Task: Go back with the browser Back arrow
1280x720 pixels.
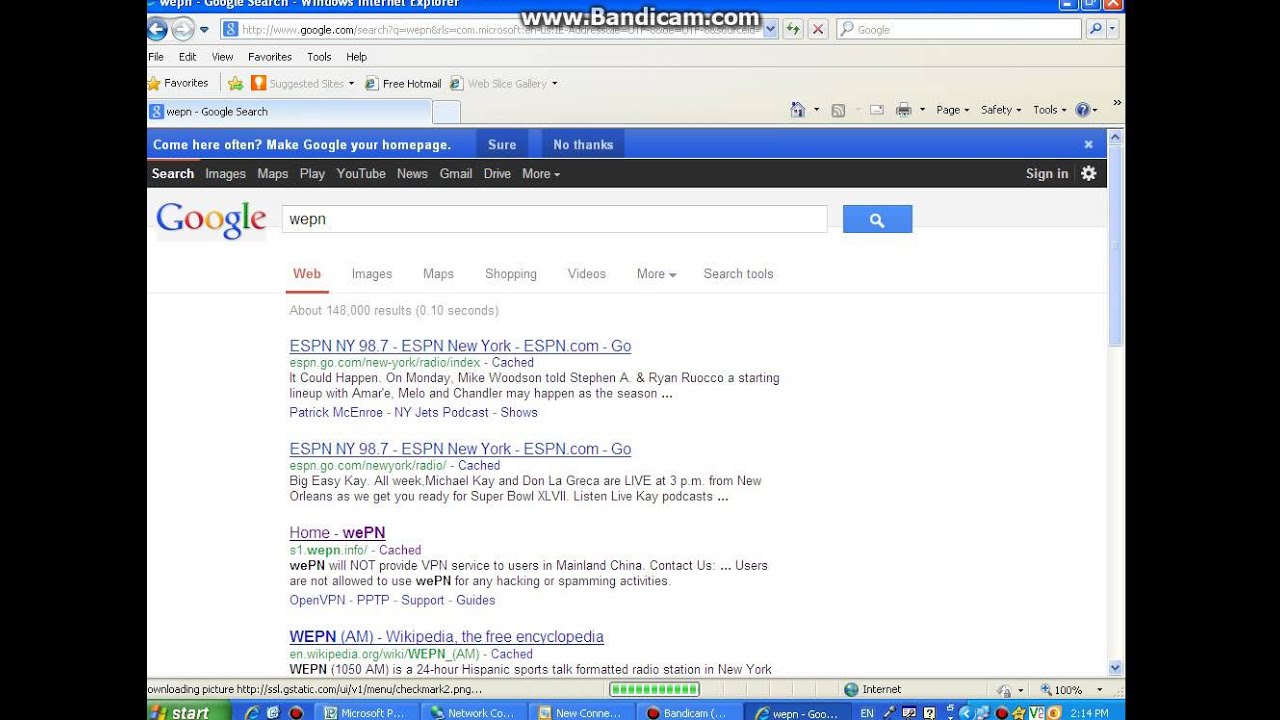Action: point(157,29)
